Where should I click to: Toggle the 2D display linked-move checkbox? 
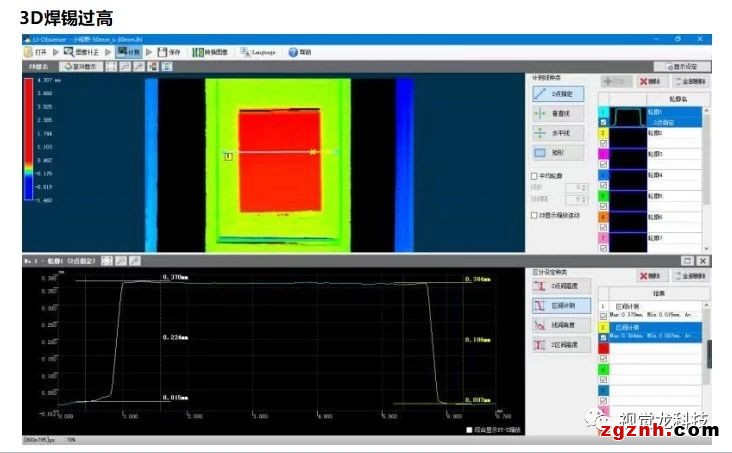point(533,214)
